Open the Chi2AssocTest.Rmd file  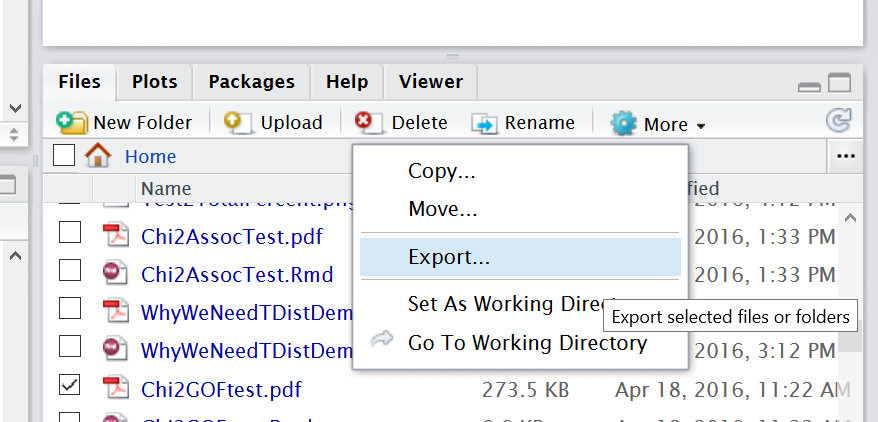[x=237, y=274]
